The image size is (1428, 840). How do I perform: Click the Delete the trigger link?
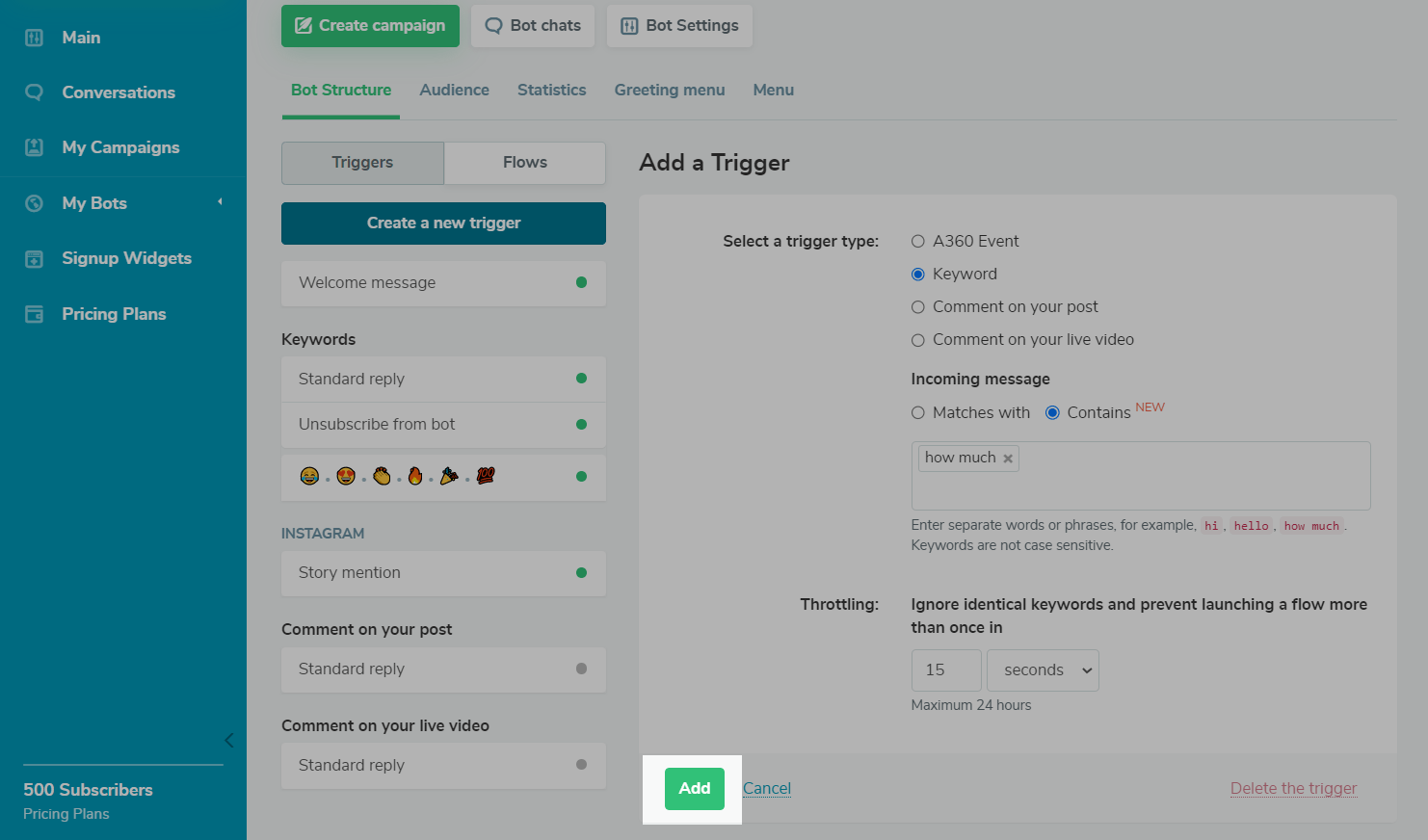[1293, 788]
